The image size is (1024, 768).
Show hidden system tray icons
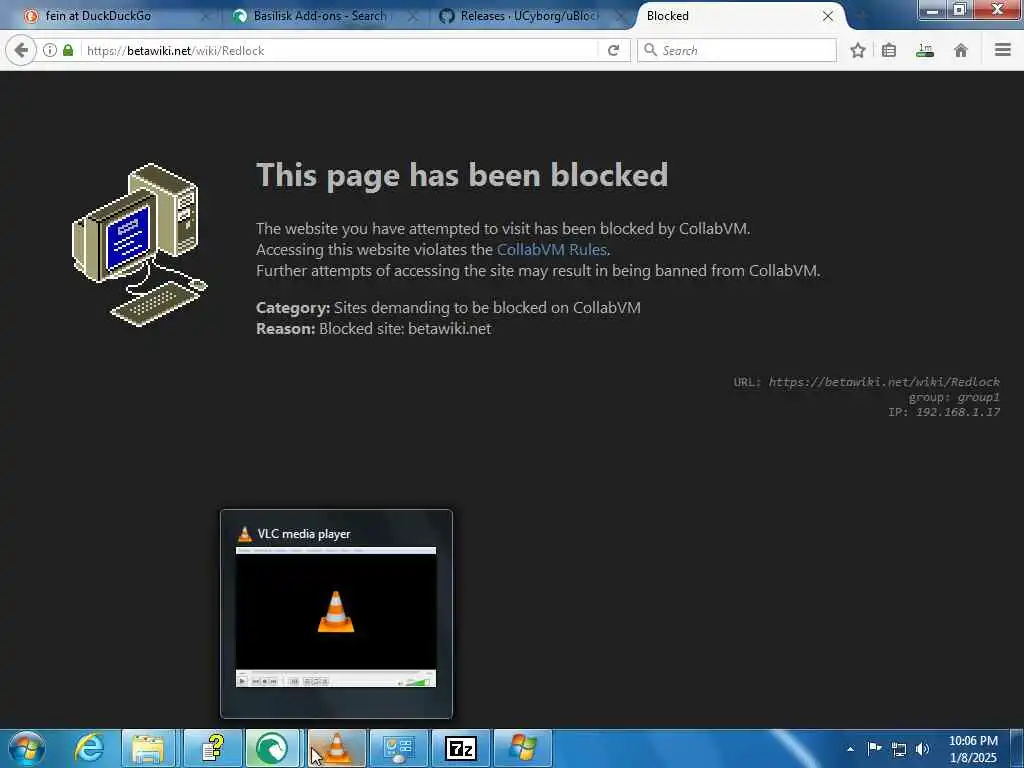(x=850, y=749)
